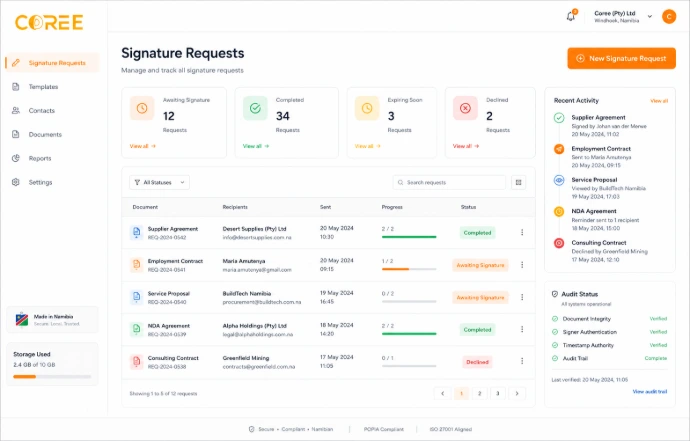The width and height of the screenshot is (690, 441).
Task: Select page 3 in pagination
Action: [x=498, y=393]
